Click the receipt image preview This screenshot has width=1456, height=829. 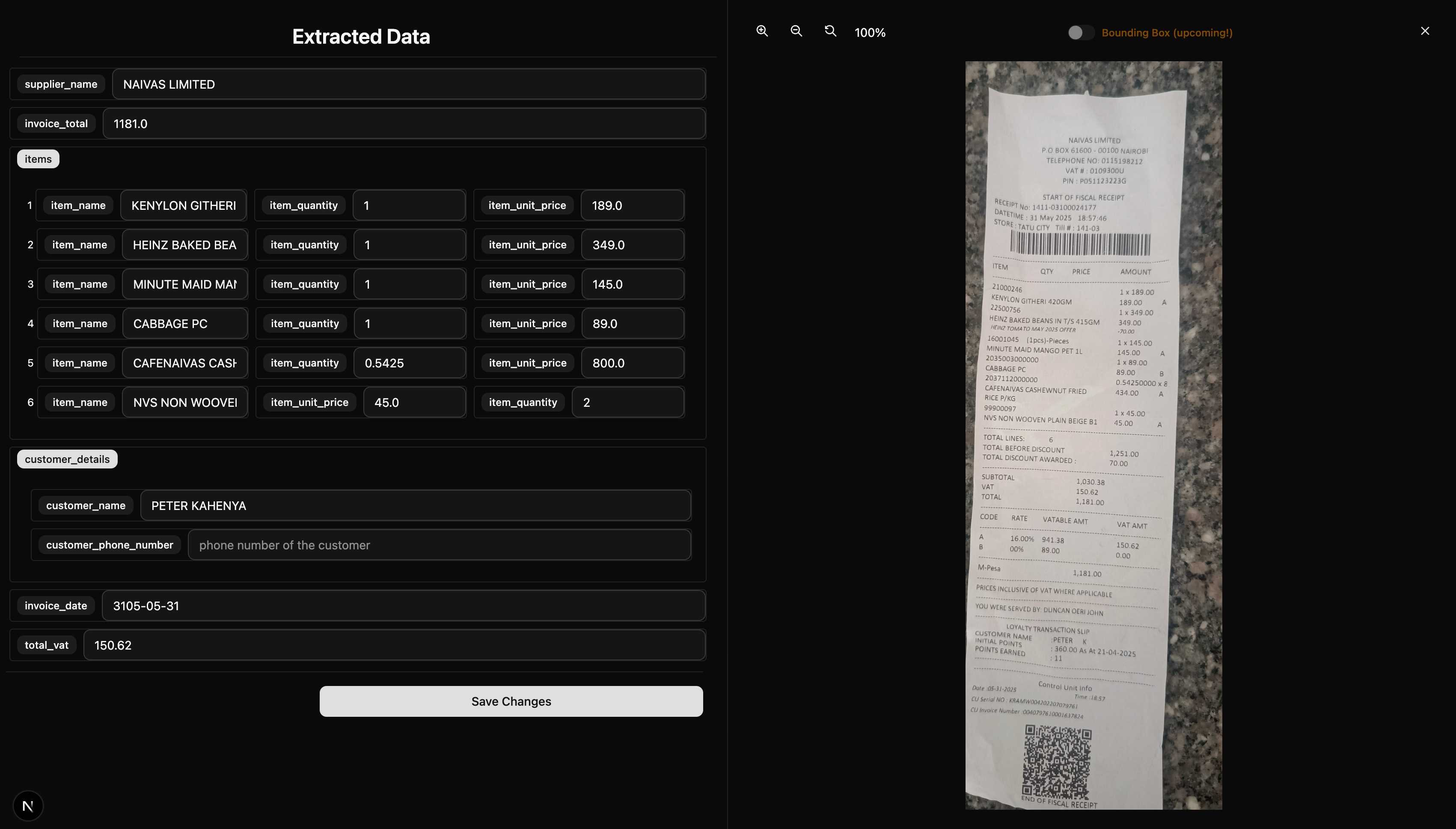coord(1093,435)
